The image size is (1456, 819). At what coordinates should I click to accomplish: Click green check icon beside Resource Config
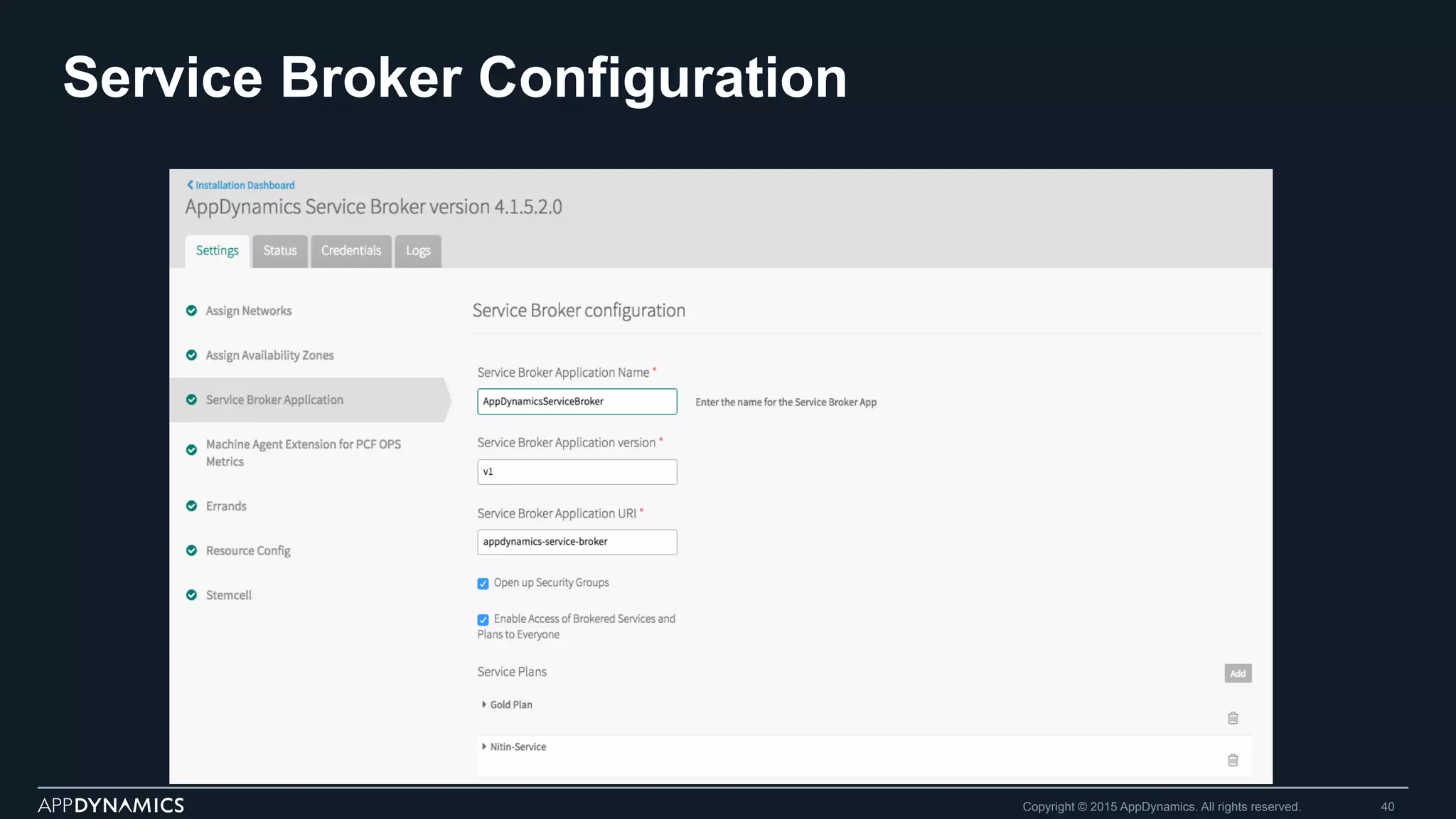[191, 551]
